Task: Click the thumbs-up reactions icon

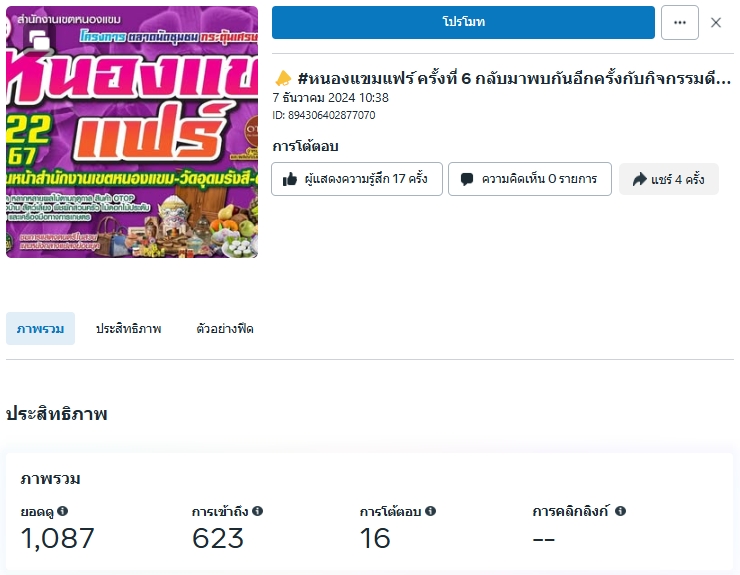Action: point(289,179)
